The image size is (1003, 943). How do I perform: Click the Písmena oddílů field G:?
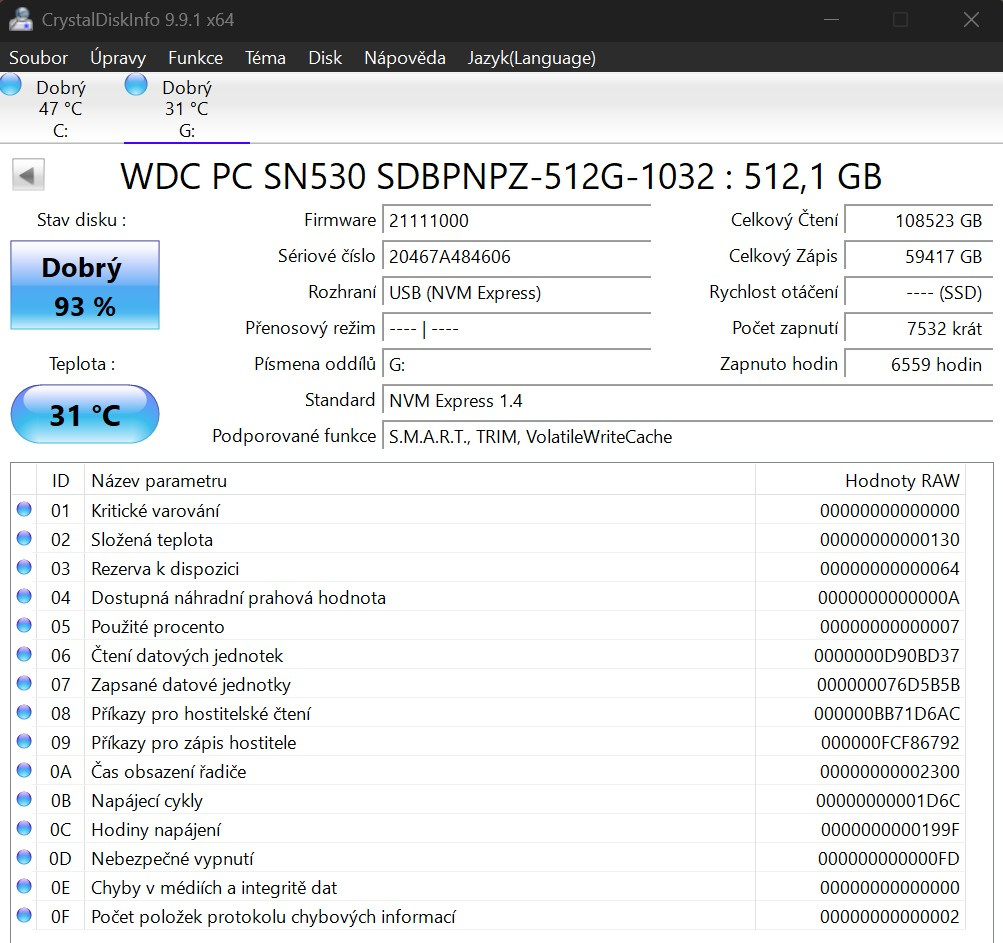[x=516, y=364]
